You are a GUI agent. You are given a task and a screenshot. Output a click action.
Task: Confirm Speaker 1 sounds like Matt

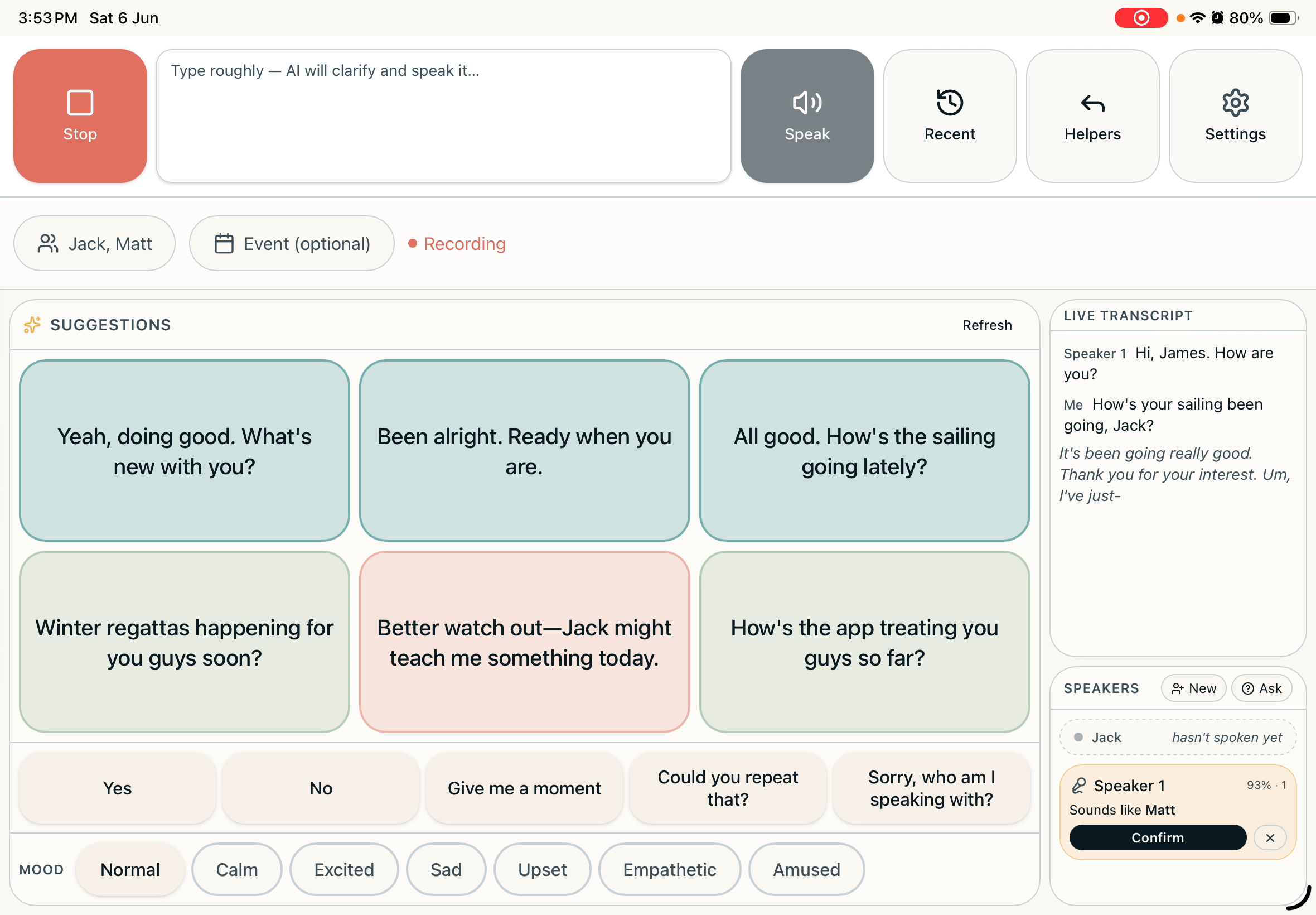[x=1157, y=837]
